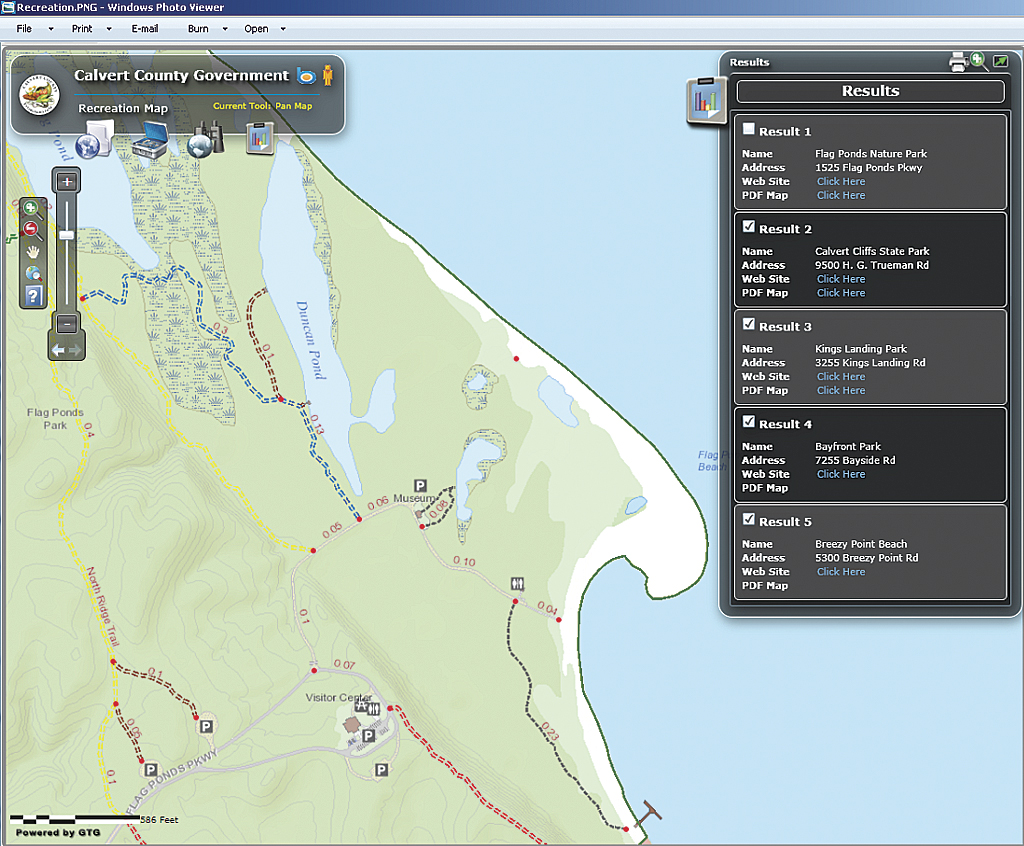Uncheck the Result 3 checkbox
Viewport: 1024px width, 846px height.
pos(748,324)
